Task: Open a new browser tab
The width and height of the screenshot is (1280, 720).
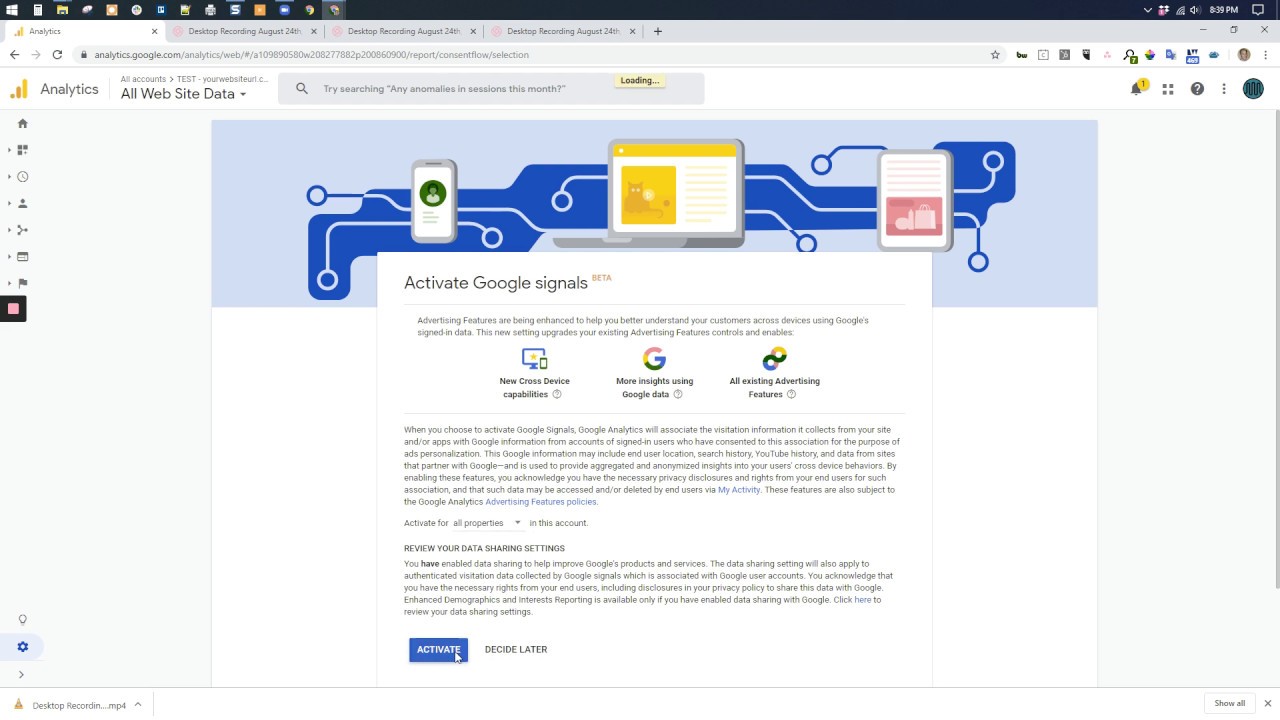Action: click(x=657, y=31)
